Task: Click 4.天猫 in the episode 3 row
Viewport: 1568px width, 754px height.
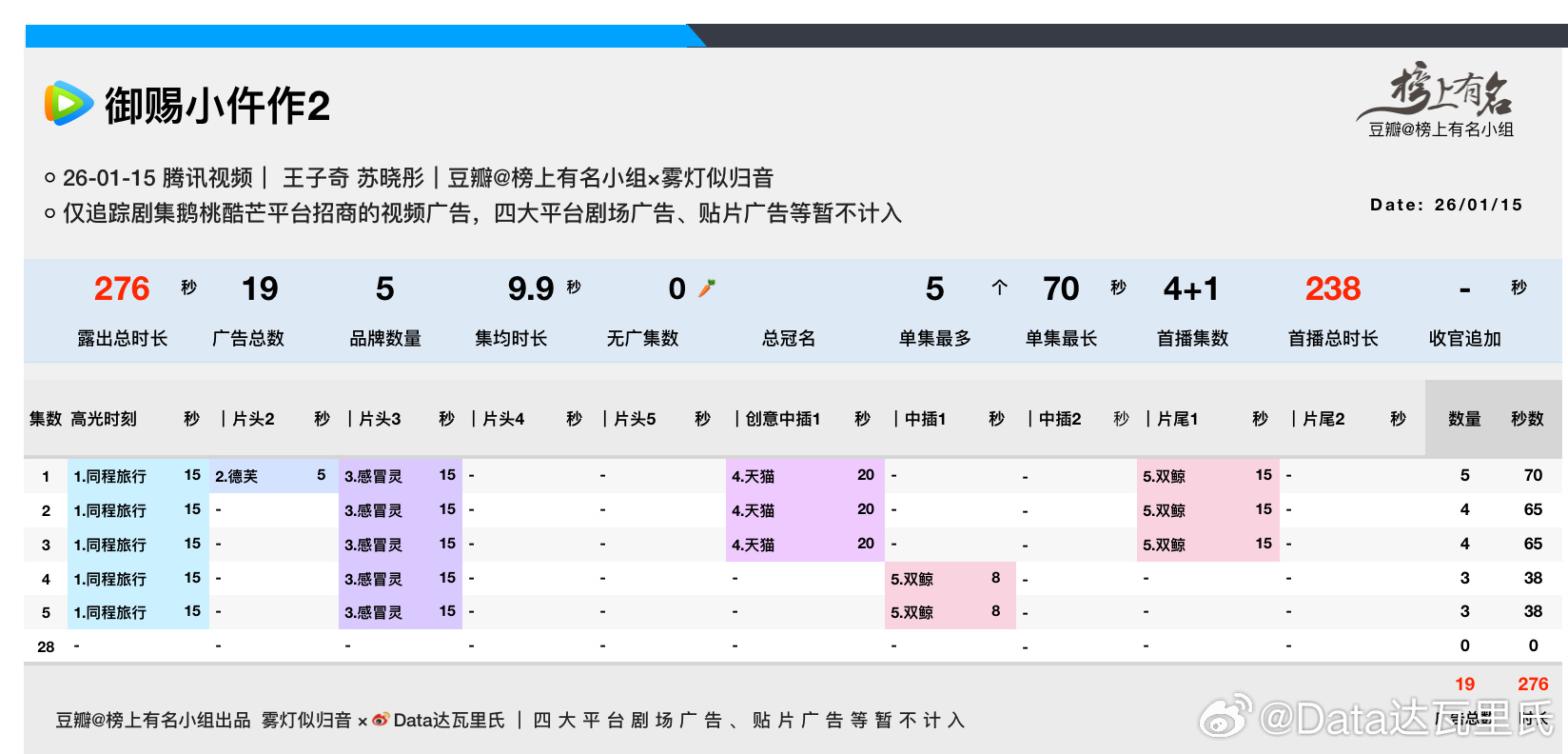Action: (753, 545)
